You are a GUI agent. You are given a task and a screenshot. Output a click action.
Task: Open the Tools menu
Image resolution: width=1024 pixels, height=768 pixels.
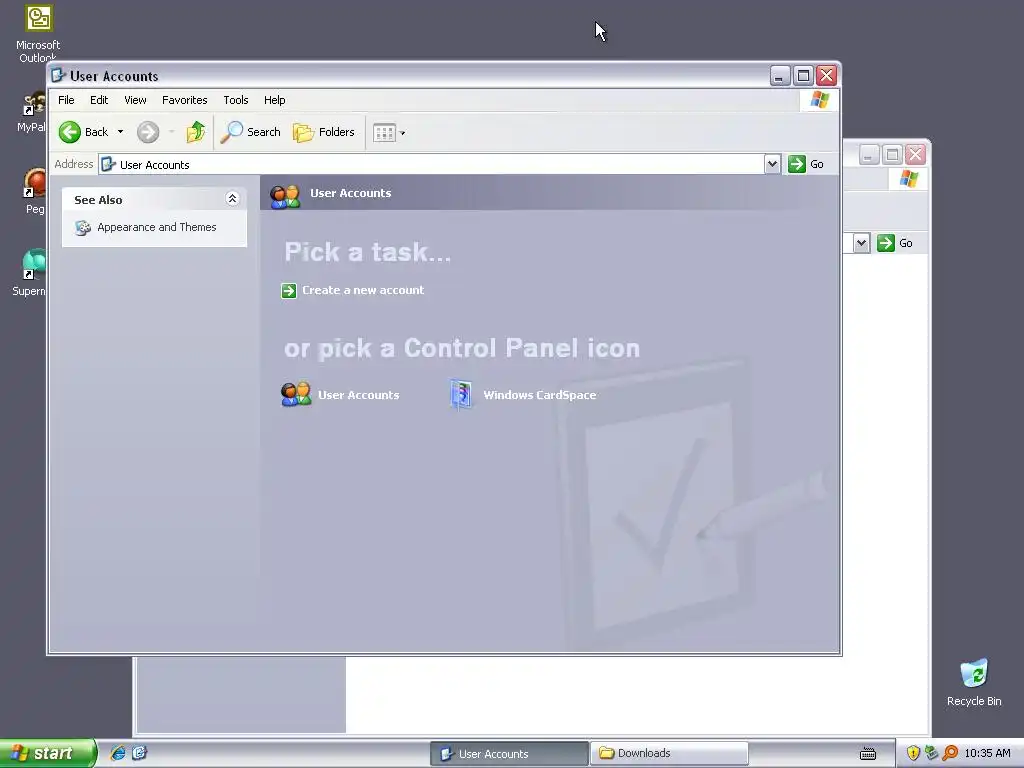click(236, 100)
